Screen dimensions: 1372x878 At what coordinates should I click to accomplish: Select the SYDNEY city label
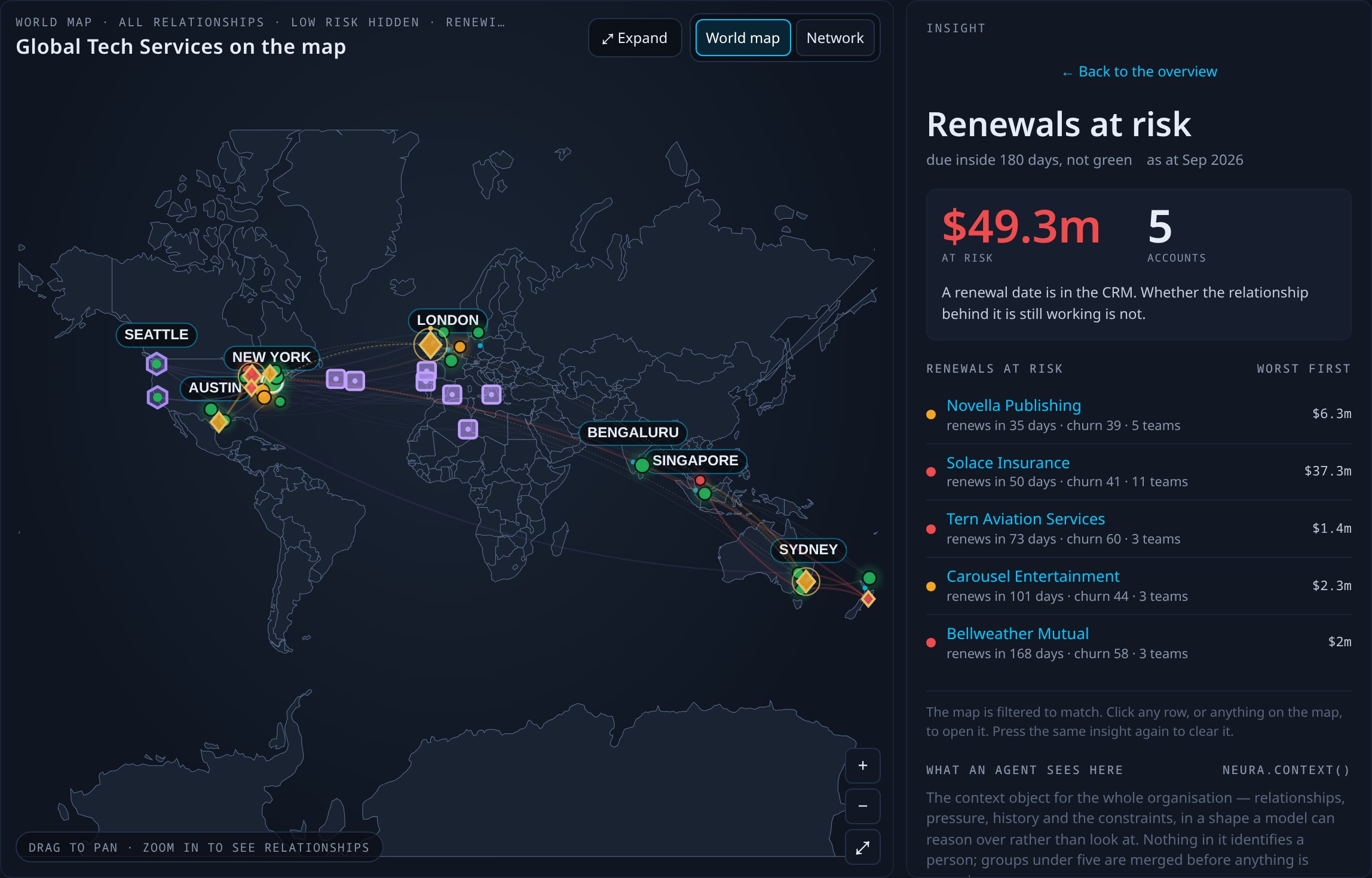click(x=808, y=549)
